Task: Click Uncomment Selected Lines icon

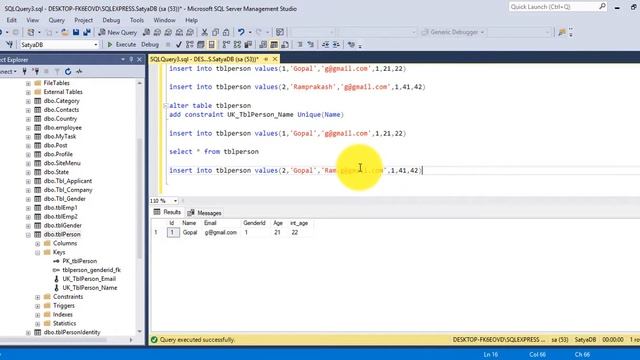Action: pos(311,44)
